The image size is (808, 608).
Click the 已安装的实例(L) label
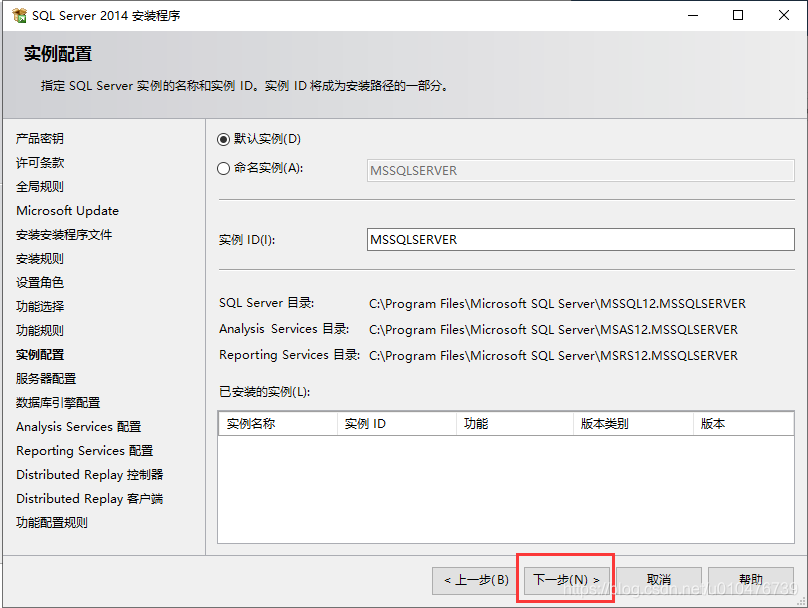tap(264, 392)
